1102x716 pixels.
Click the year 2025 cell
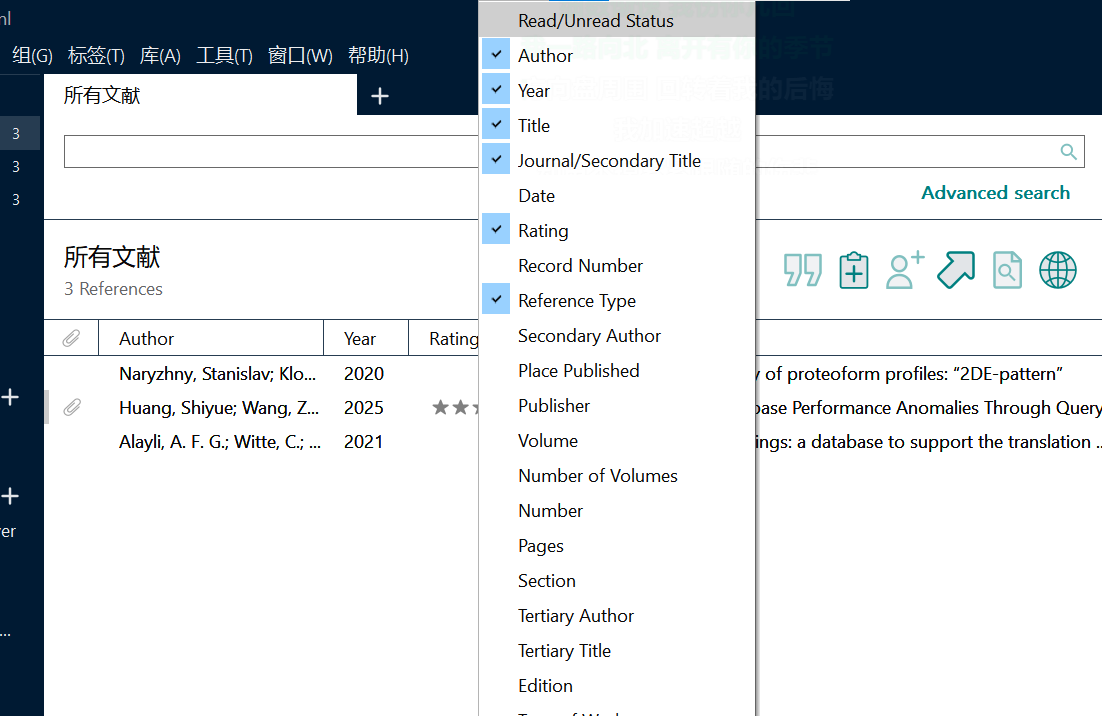pos(364,408)
